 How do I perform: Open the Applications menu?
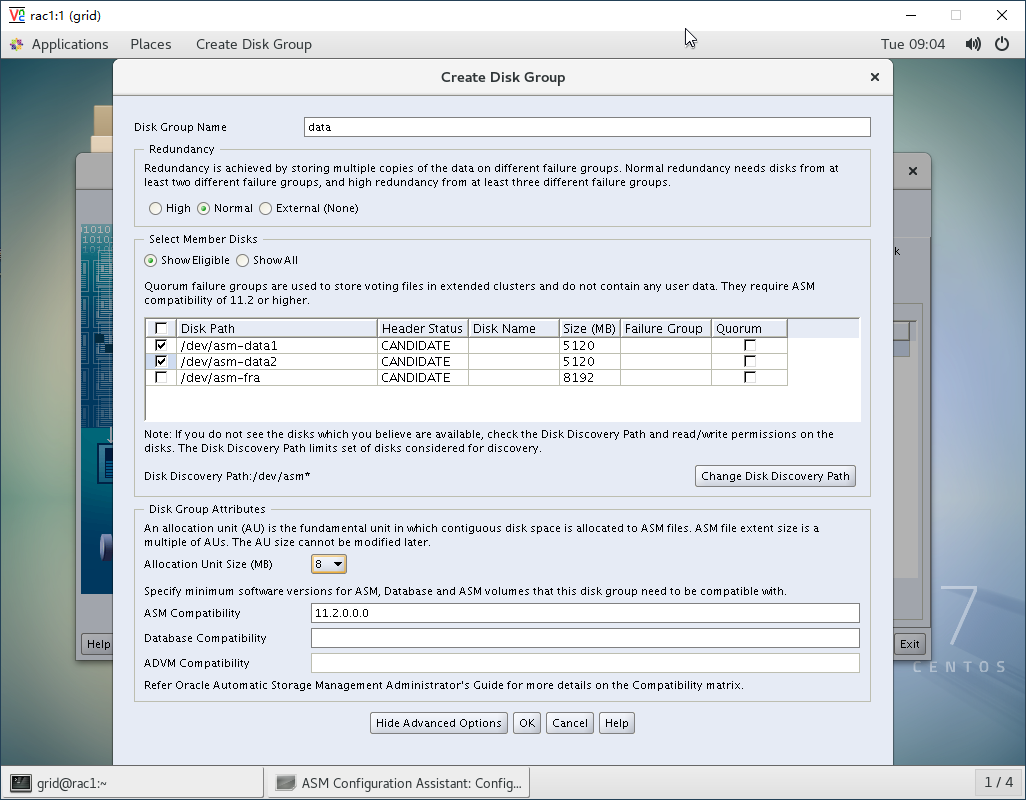click(x=70, y=44)
